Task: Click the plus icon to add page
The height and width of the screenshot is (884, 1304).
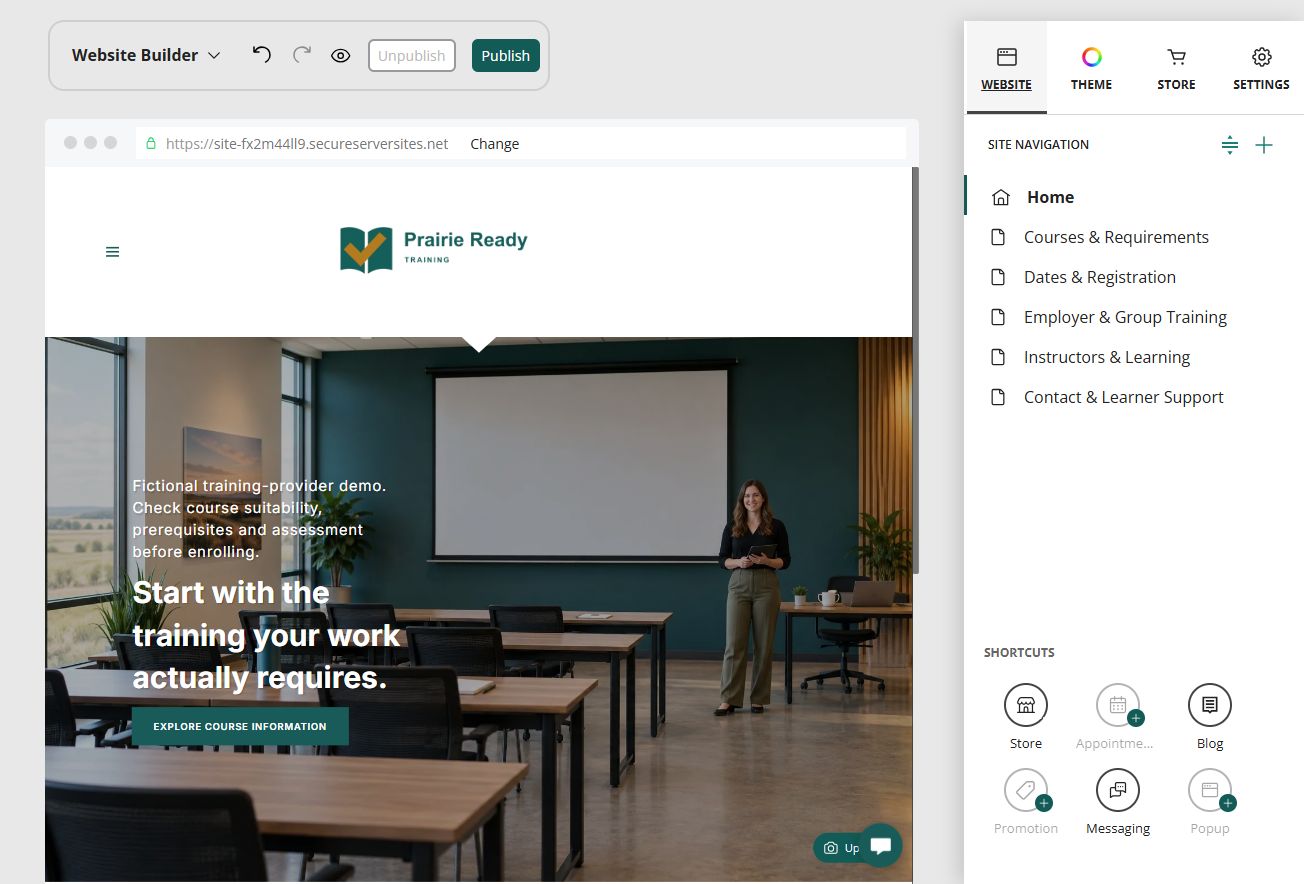Action: tap(1264, 145)
